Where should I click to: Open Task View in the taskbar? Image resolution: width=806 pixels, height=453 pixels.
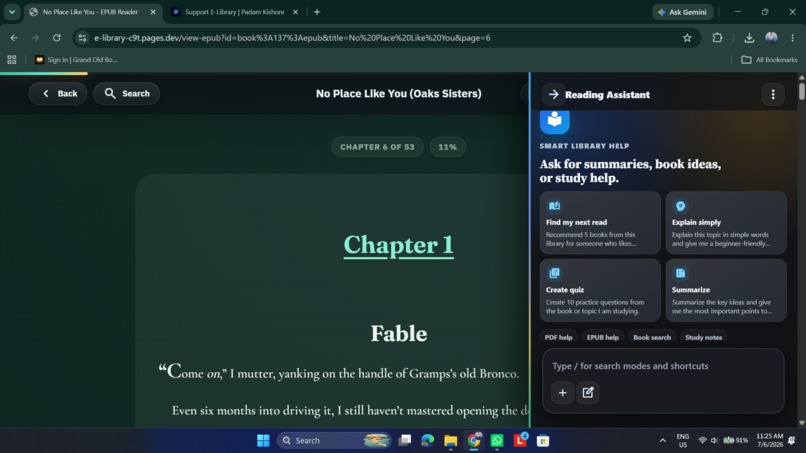pos(405,441)
